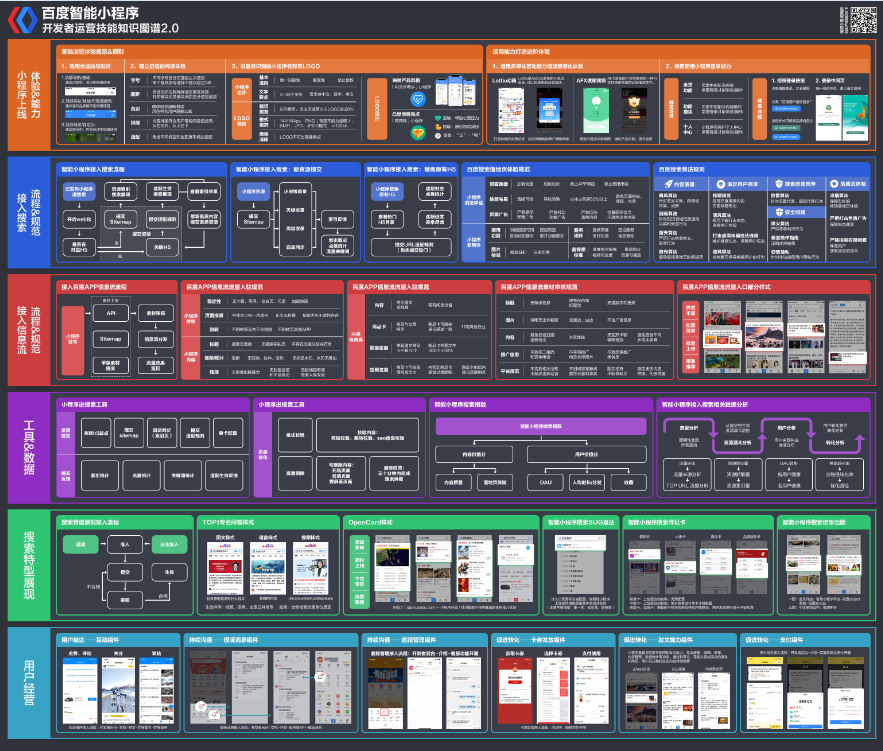883x751 pixels.
Task: Open the OpenCard样式 panel heading
Action: pyautogui.click(x=371, y=522)
